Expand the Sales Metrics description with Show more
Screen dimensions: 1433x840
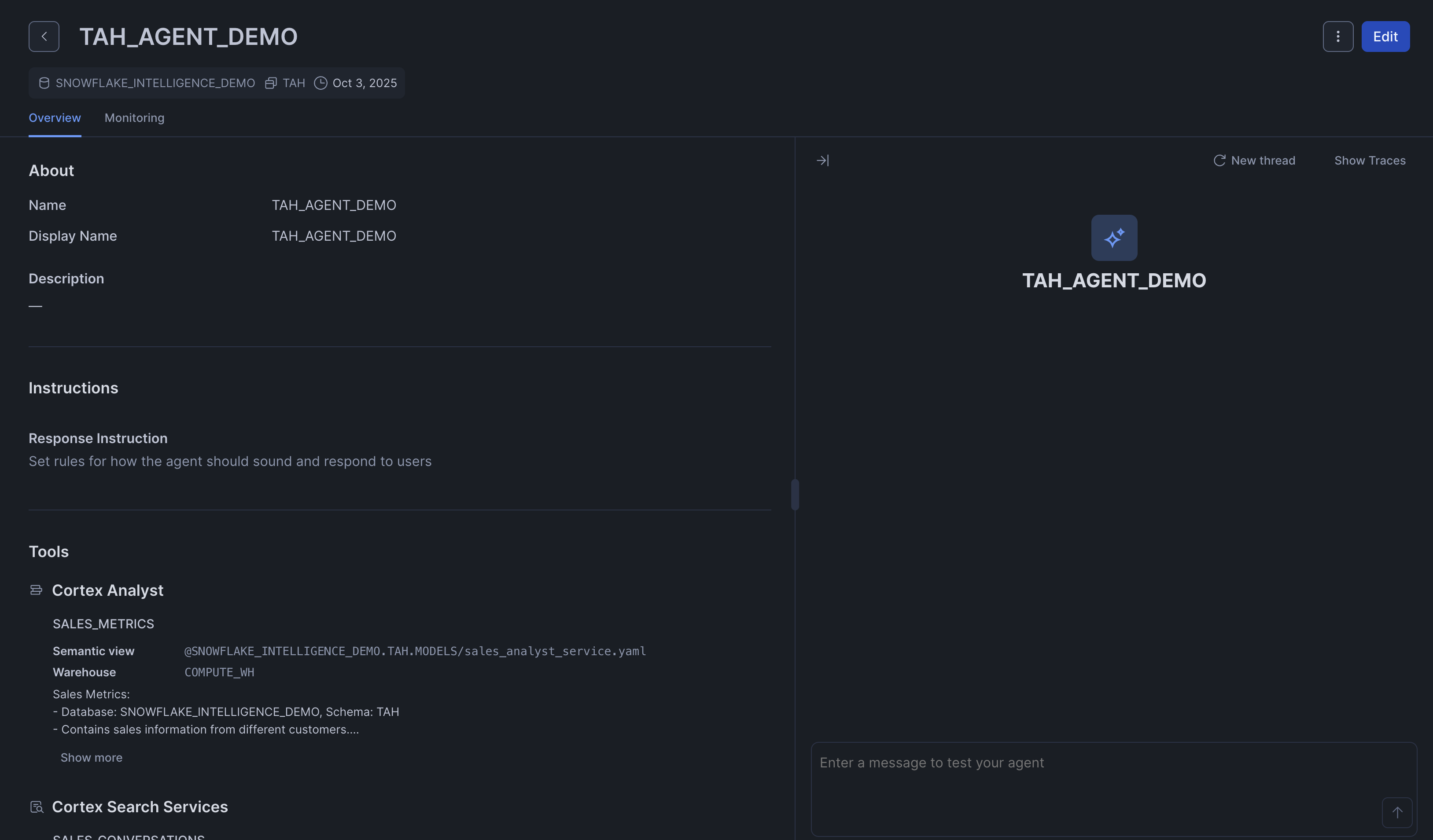(91, 758)
